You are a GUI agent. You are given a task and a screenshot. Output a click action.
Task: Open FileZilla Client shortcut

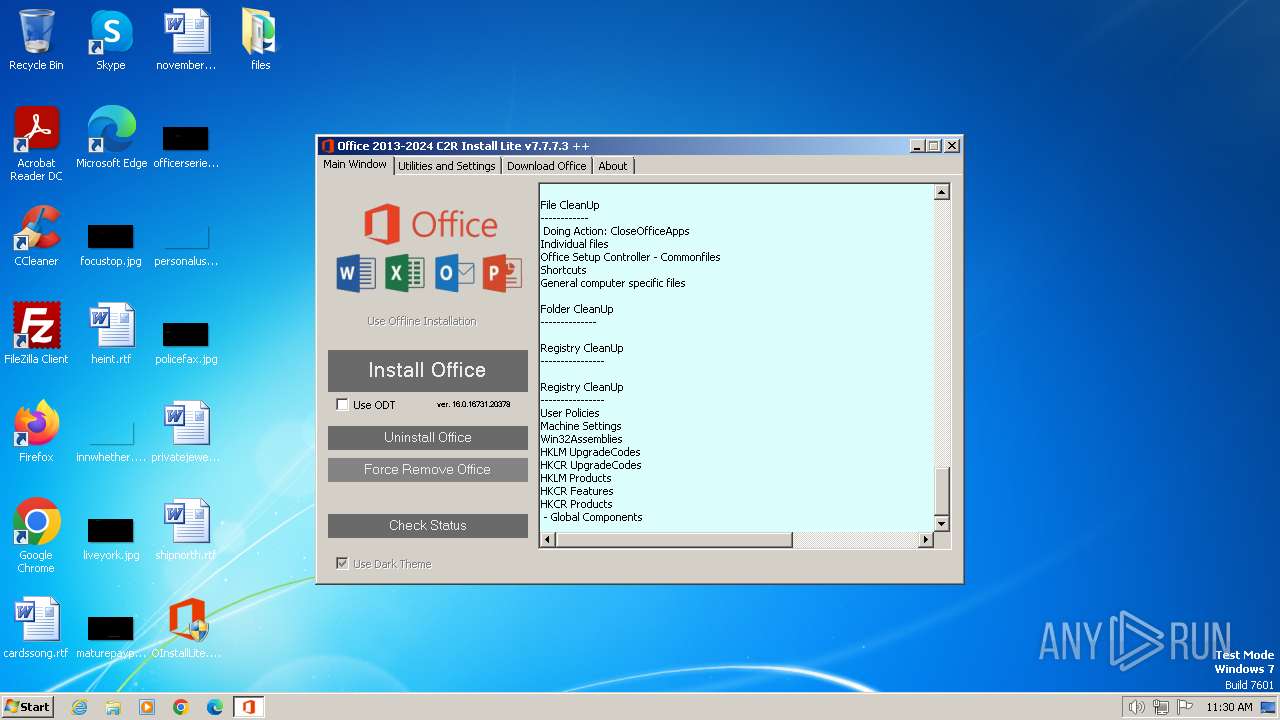click(x=36, y=334)
